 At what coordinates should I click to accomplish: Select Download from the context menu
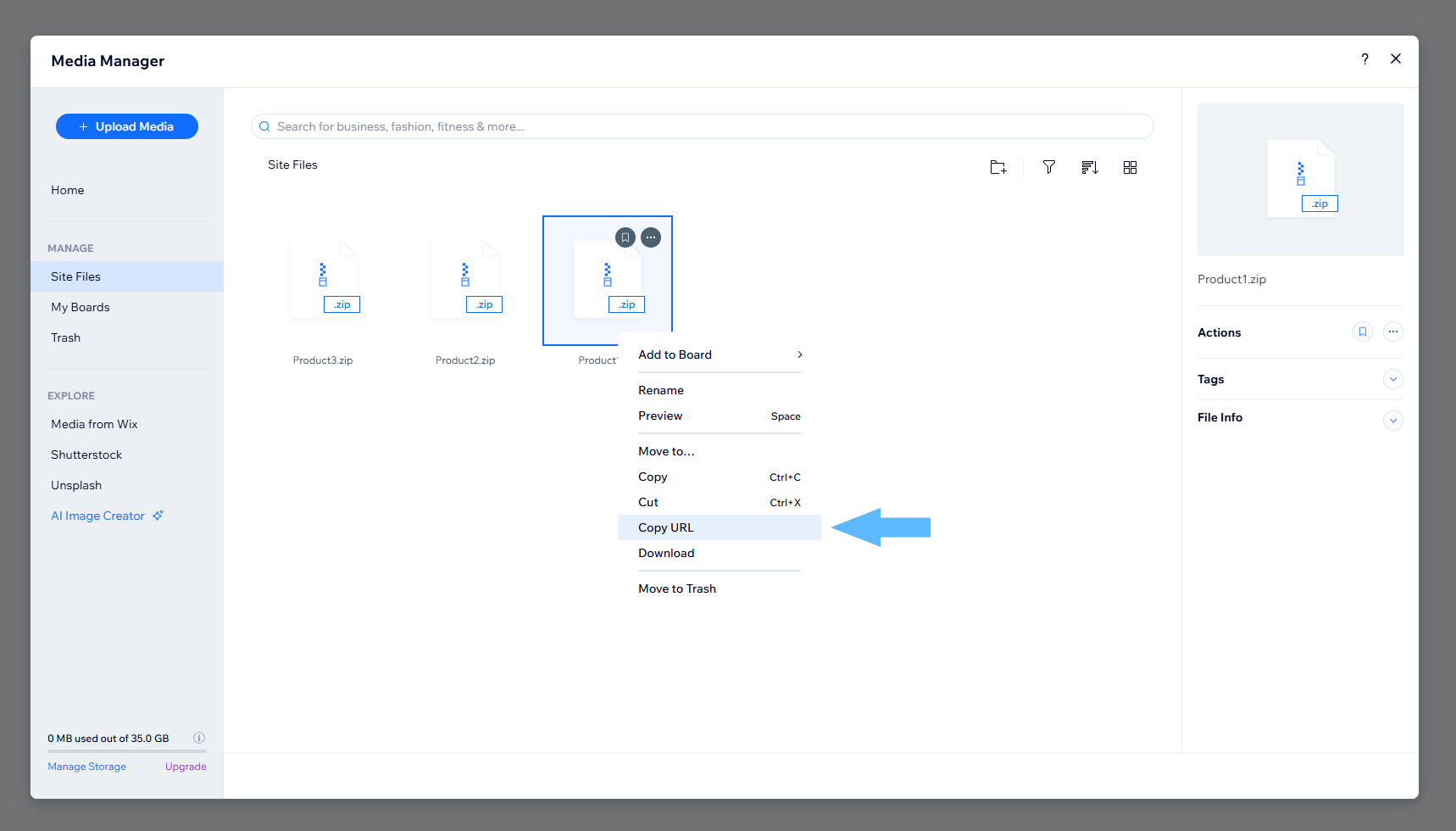tap(720, 553)
